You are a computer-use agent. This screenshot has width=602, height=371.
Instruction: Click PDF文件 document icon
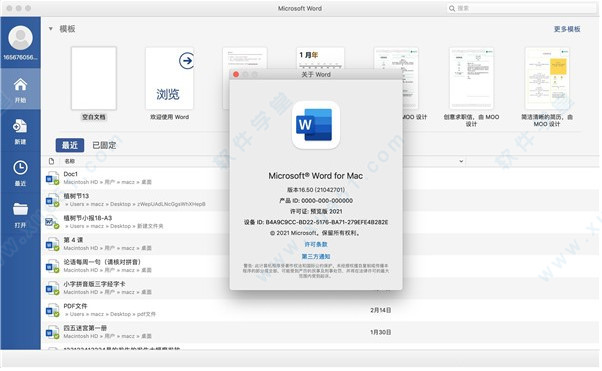point(52,310)
